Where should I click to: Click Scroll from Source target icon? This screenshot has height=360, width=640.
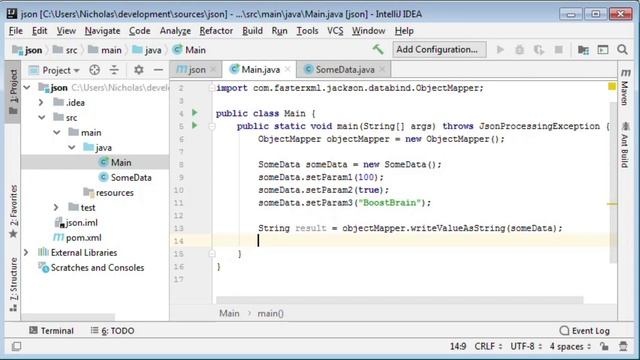pos(95,70)
